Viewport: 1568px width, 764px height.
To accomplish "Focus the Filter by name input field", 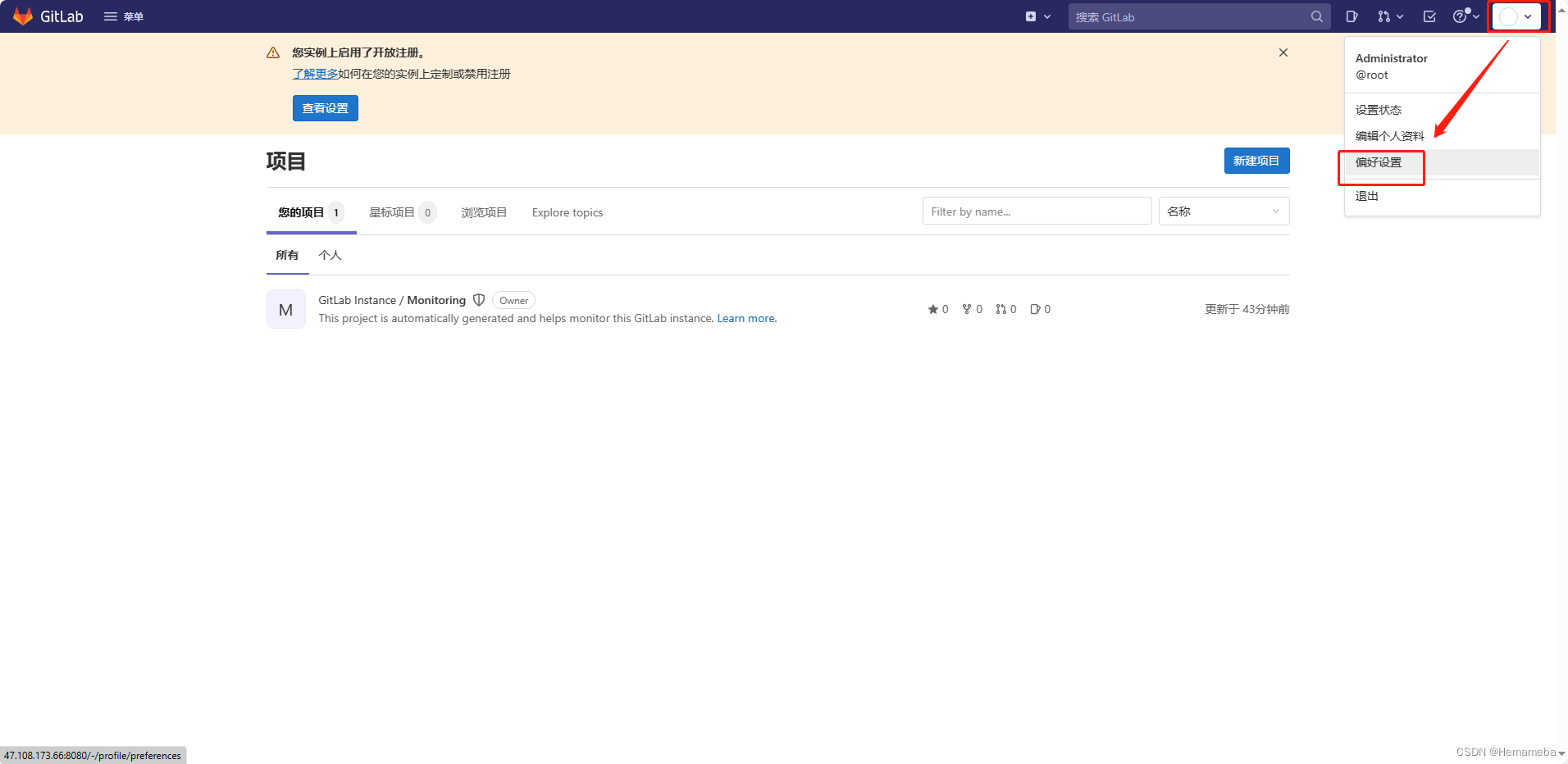I will click(1036, 211).
